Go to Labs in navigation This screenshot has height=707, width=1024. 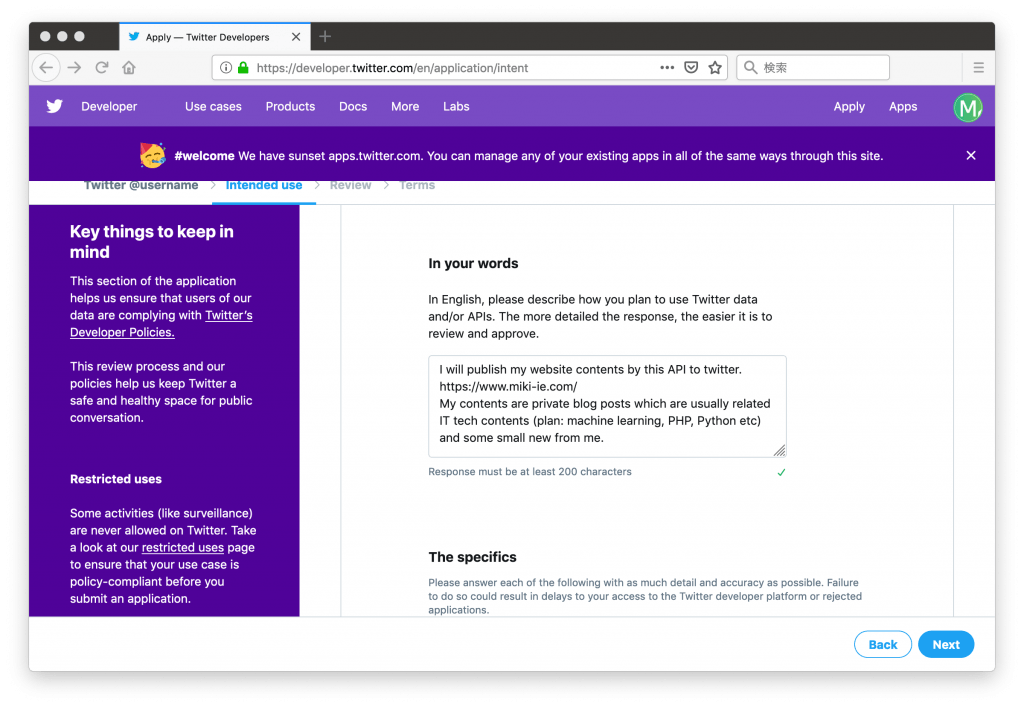point(456,107)
